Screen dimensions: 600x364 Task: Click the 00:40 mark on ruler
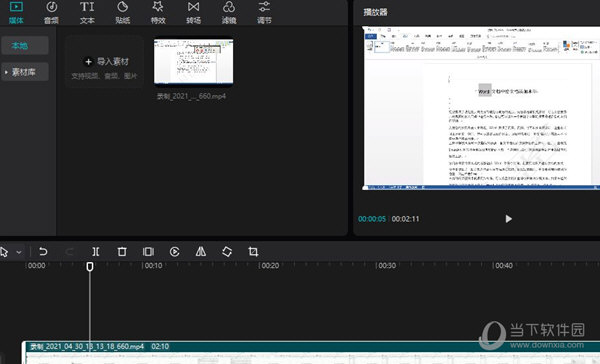pyautogui.click(x=504, y=266)
